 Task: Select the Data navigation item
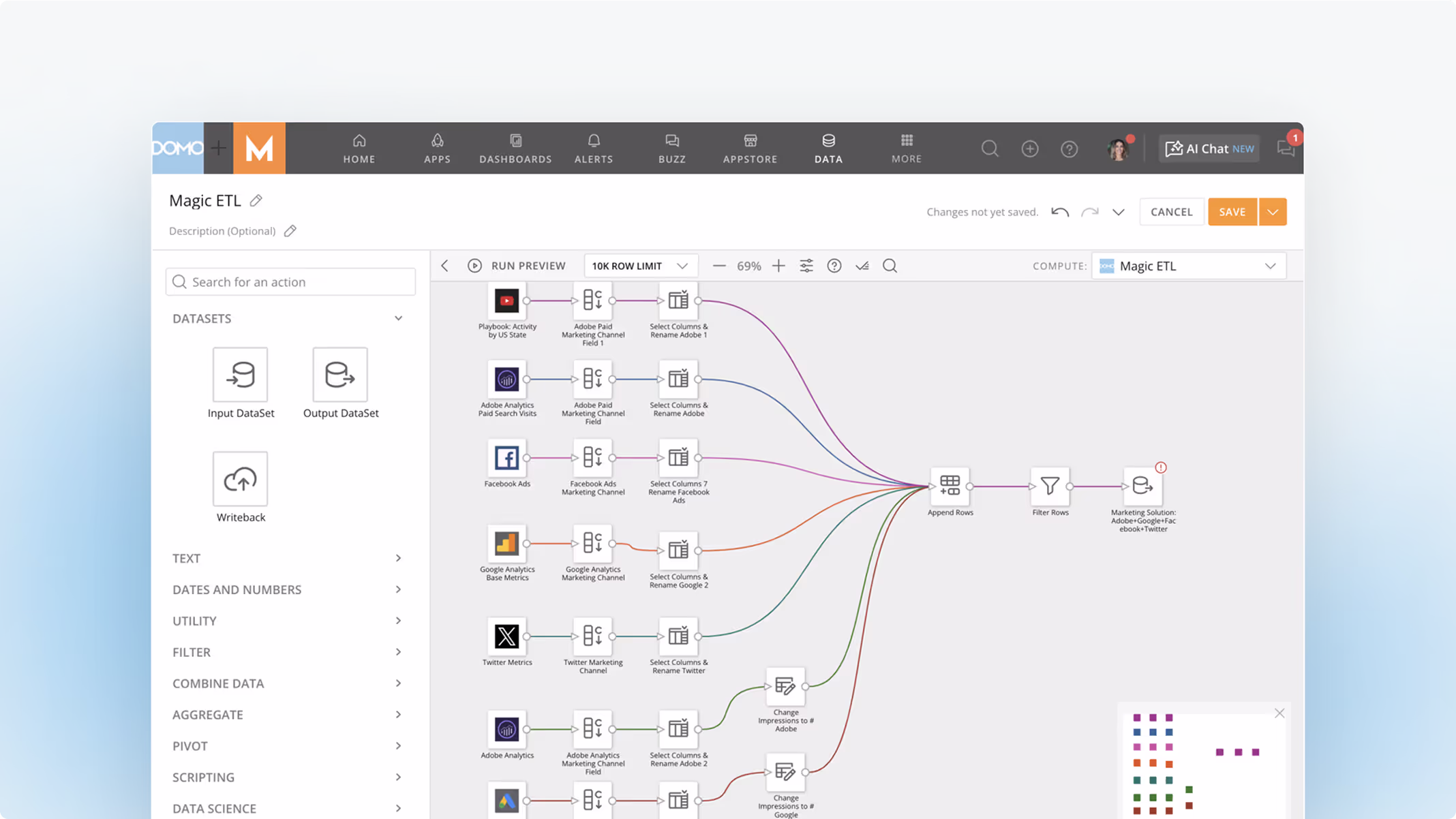click(x=828, y=149)
